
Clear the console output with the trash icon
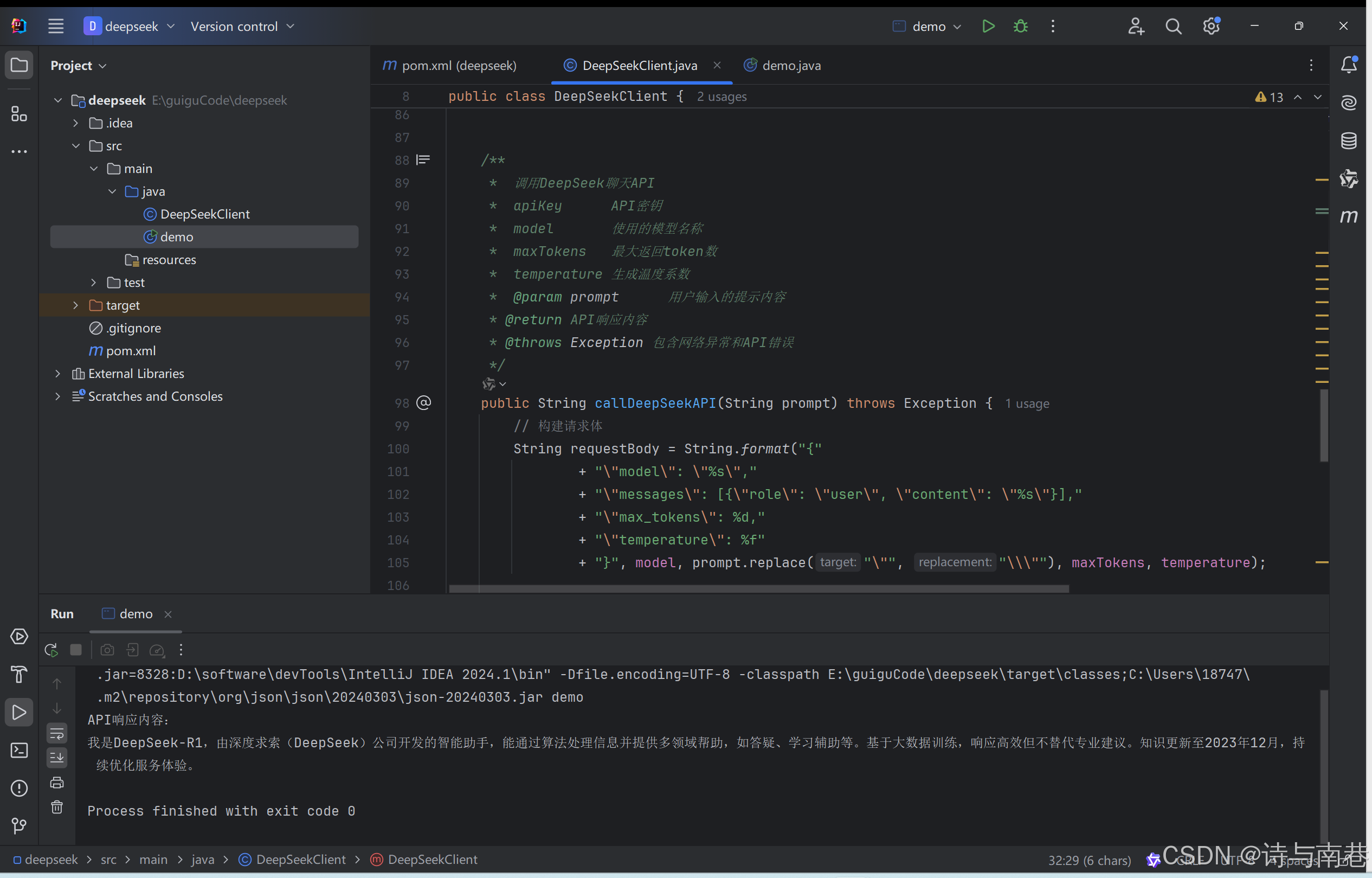coord(57,807)
